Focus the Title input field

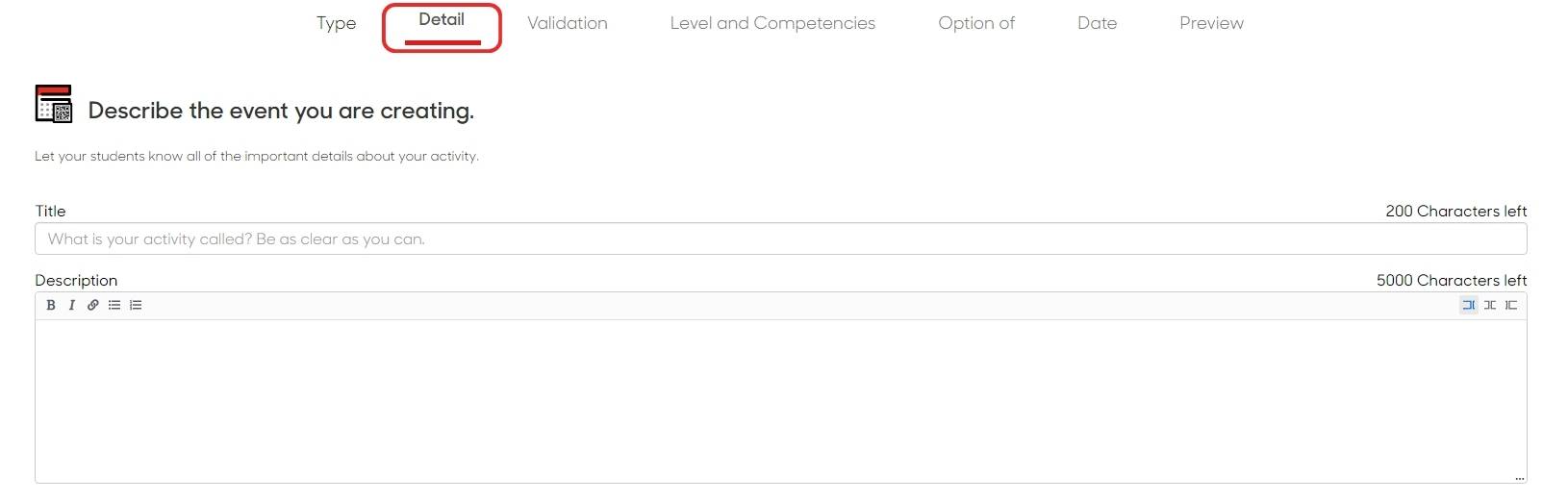coord(780,239)
